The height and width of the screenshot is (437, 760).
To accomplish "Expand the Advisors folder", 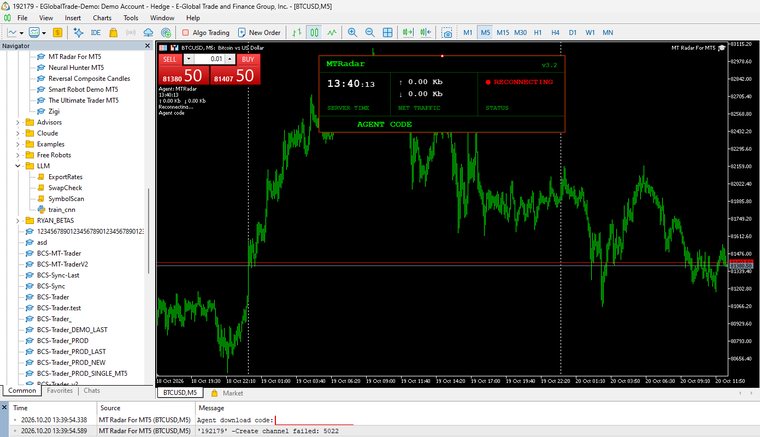I will click(18, 122).
